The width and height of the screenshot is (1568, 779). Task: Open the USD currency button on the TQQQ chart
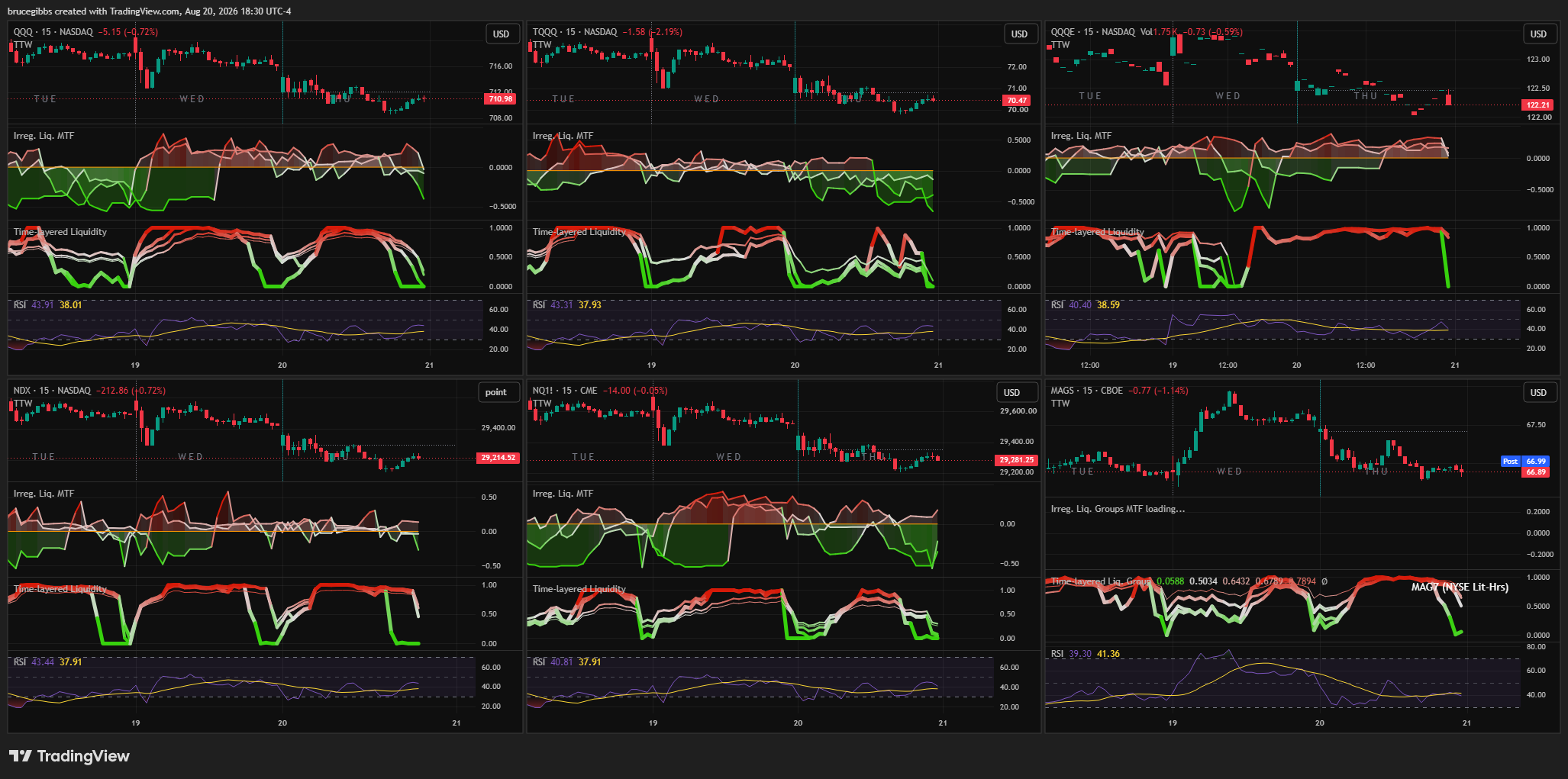click(x=1019, y=34)
